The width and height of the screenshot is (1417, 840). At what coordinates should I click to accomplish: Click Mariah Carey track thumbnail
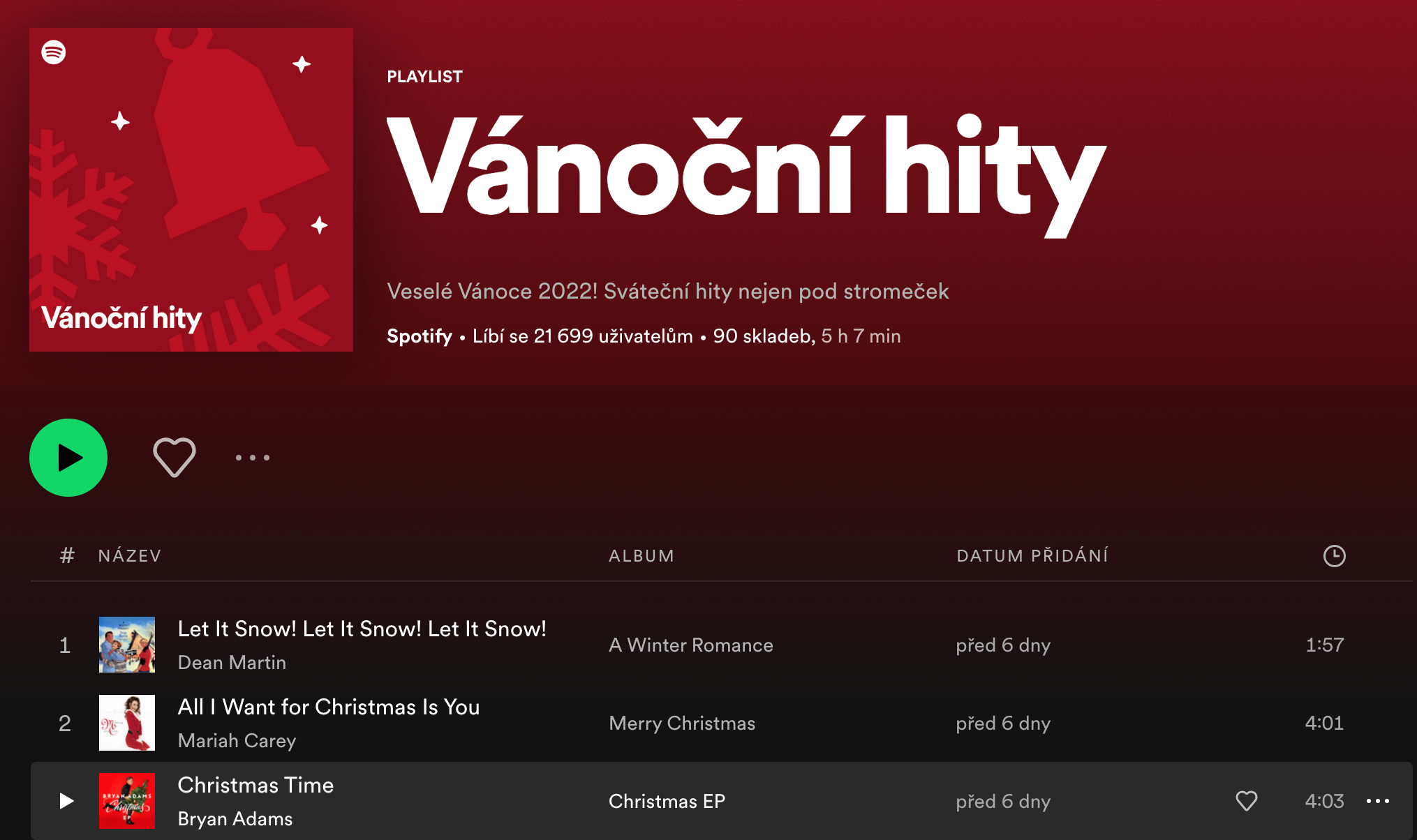point(127,723)
